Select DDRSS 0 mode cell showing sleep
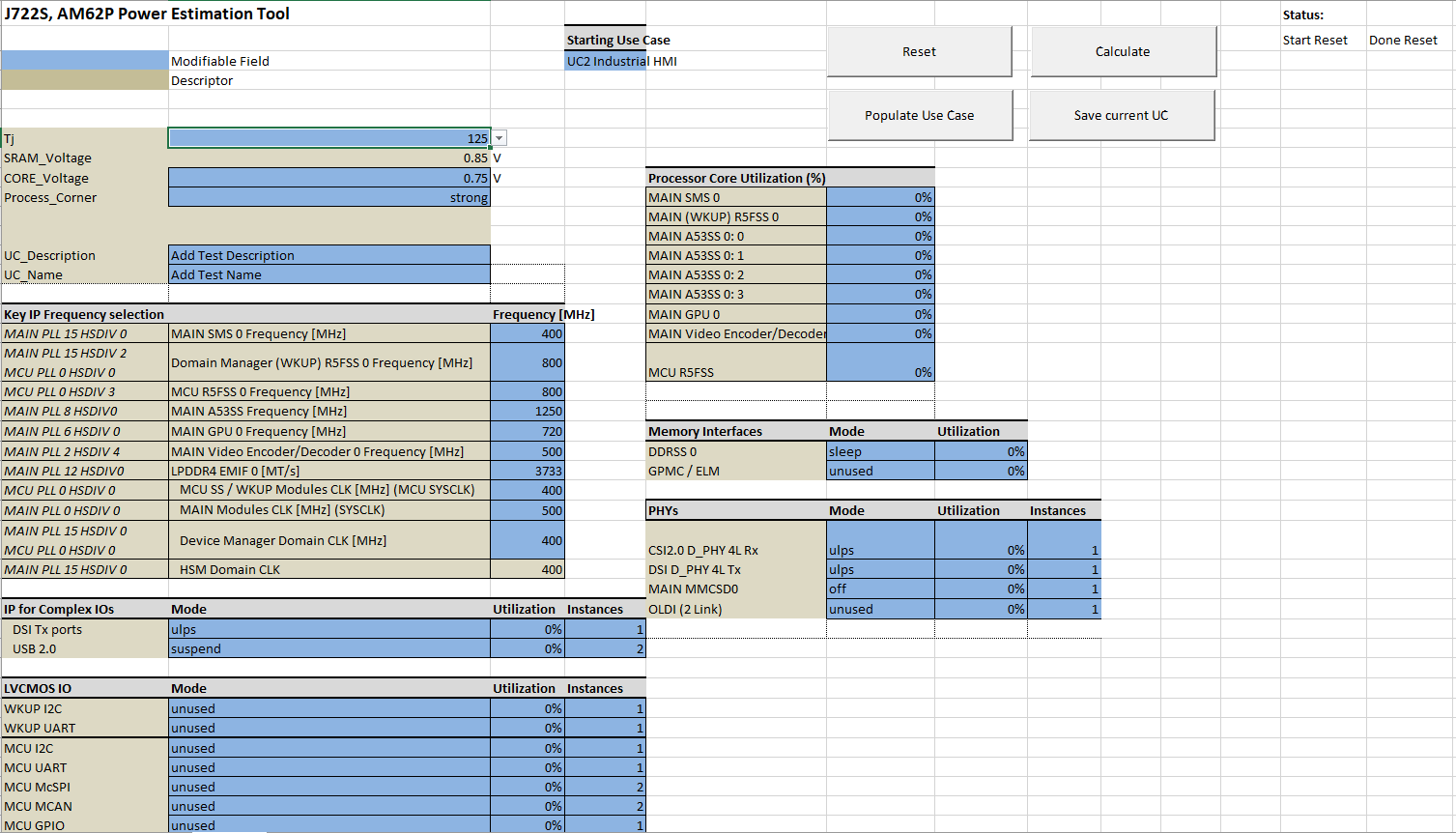The width and height of the screenshot is (1456, 833). point(880,451)
